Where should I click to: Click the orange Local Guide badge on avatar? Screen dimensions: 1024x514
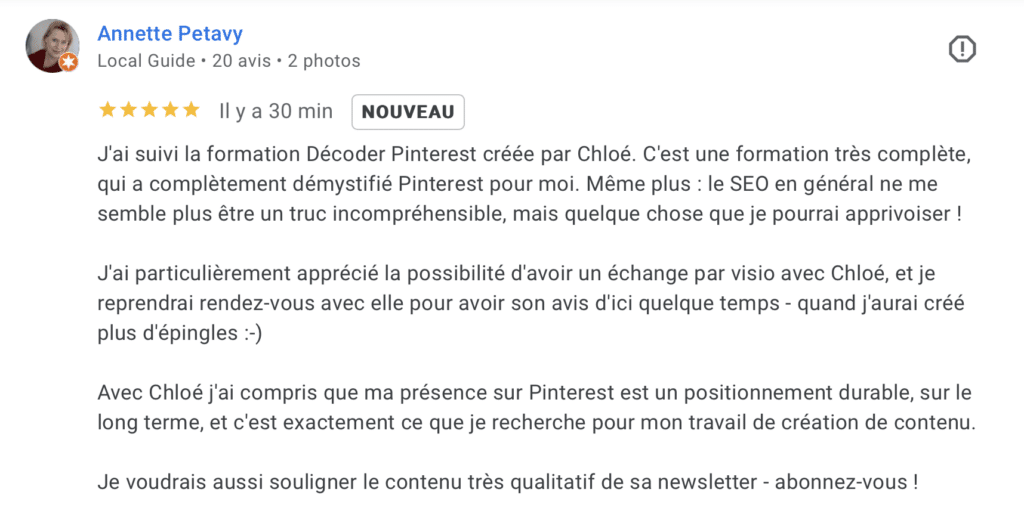69,62
